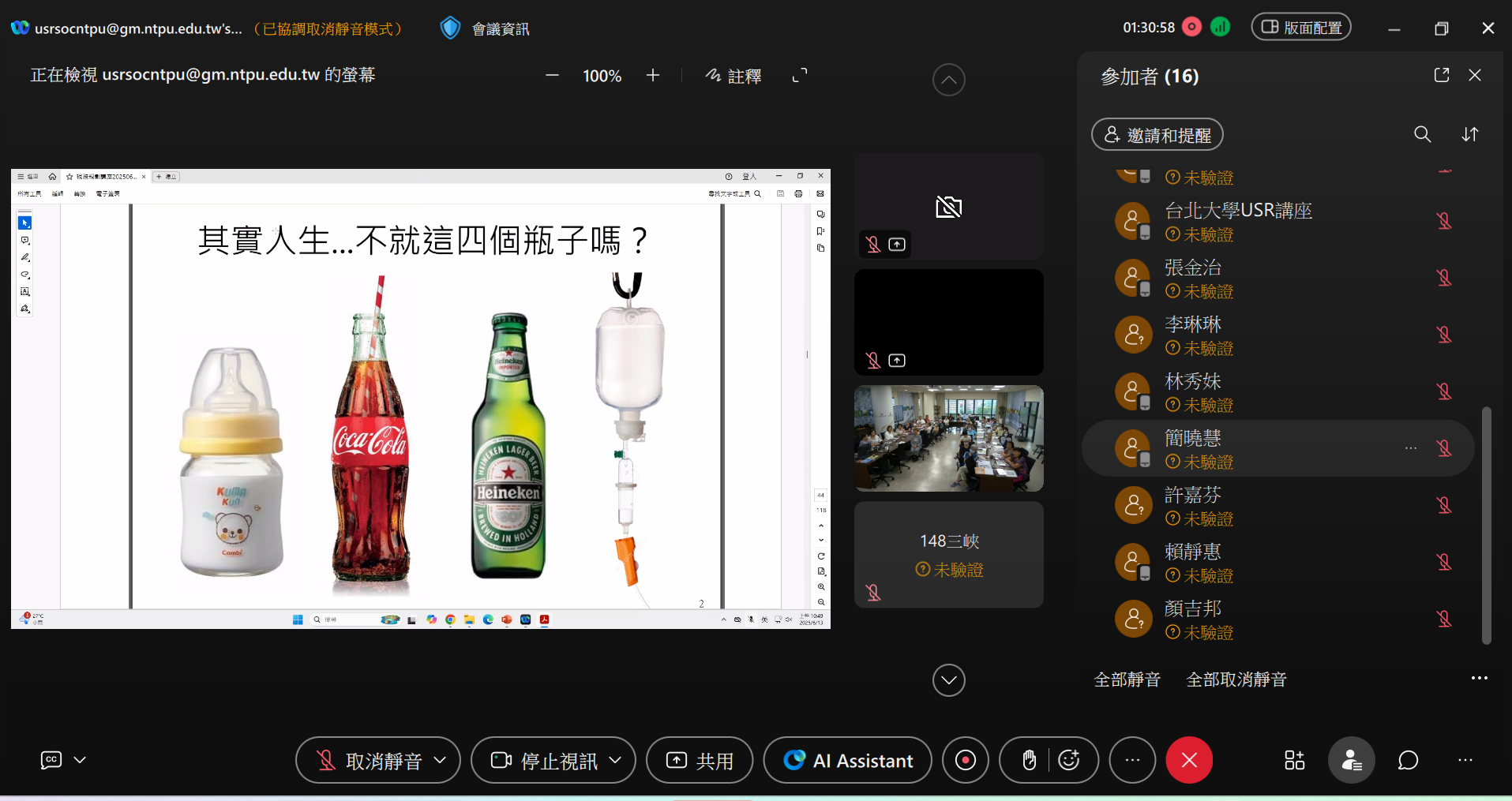The image size is (1512, 801).
Task: Open more options for 簡曉慧
Action: pos(1411,448)
